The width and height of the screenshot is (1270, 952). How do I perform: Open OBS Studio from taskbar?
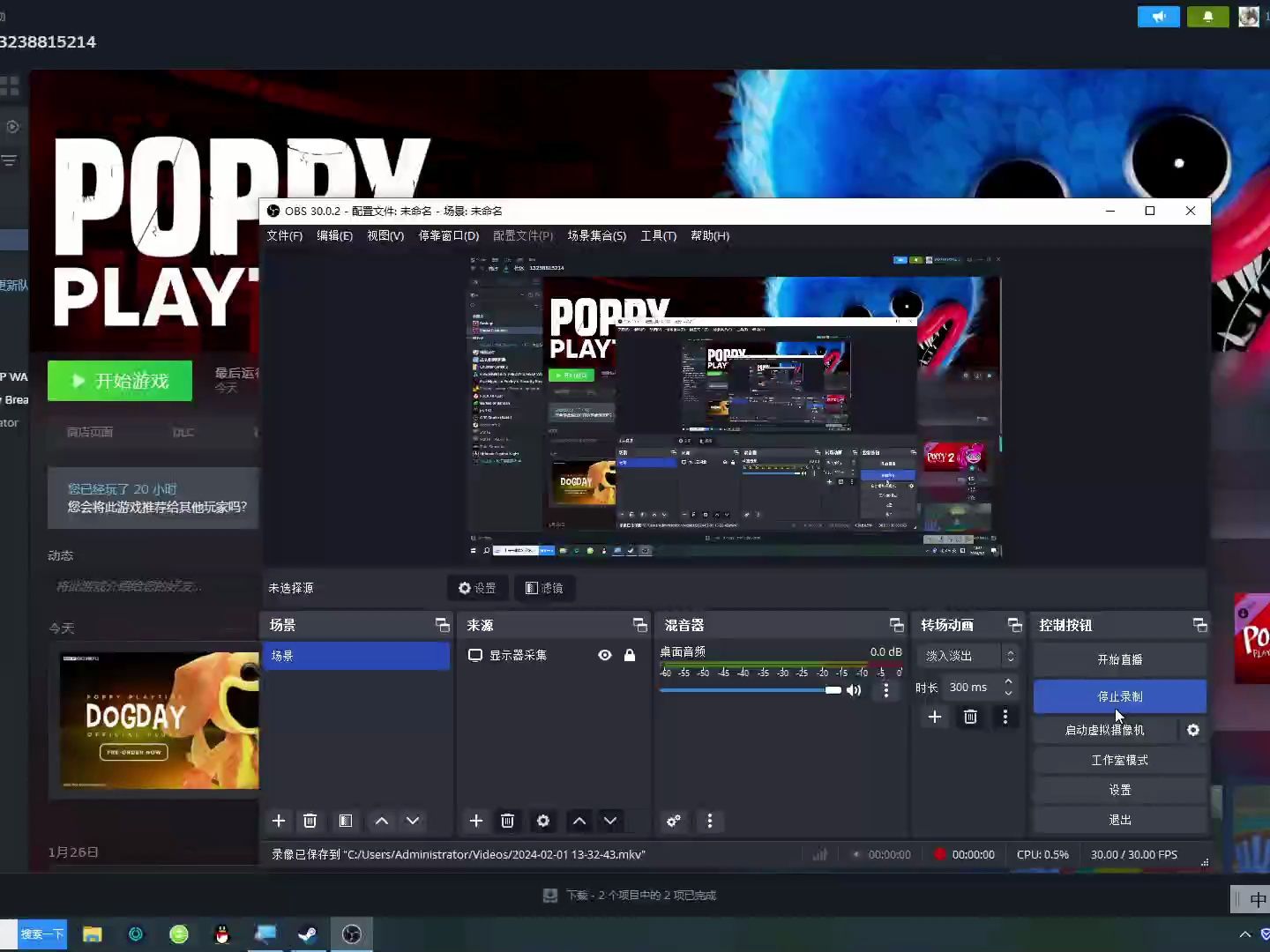click(x=351, y=934)
